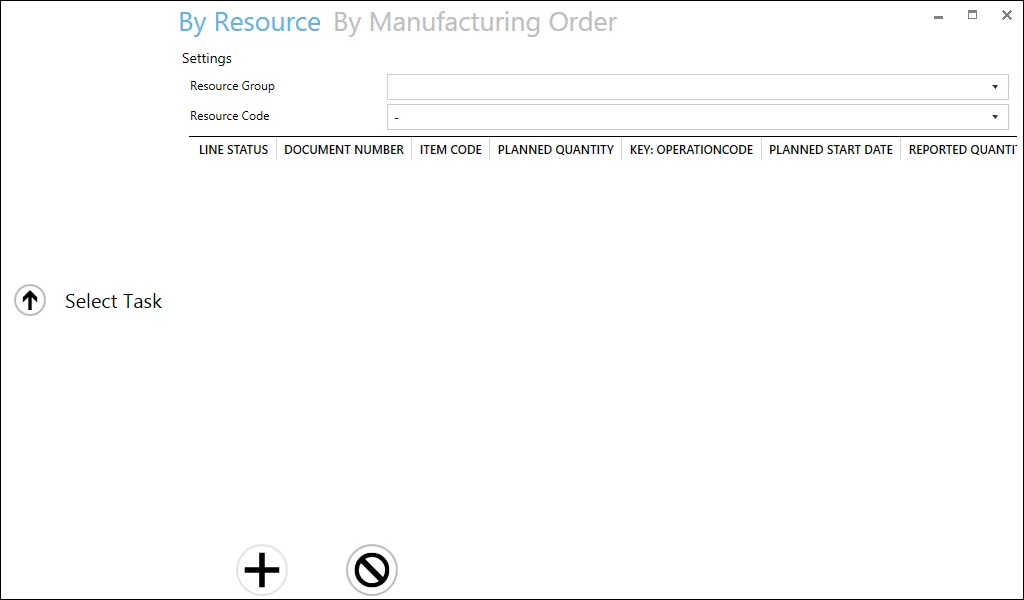The image size is (1024, 600).
Task: Select the ITEM CODE column header
Action: coord(450,149)
